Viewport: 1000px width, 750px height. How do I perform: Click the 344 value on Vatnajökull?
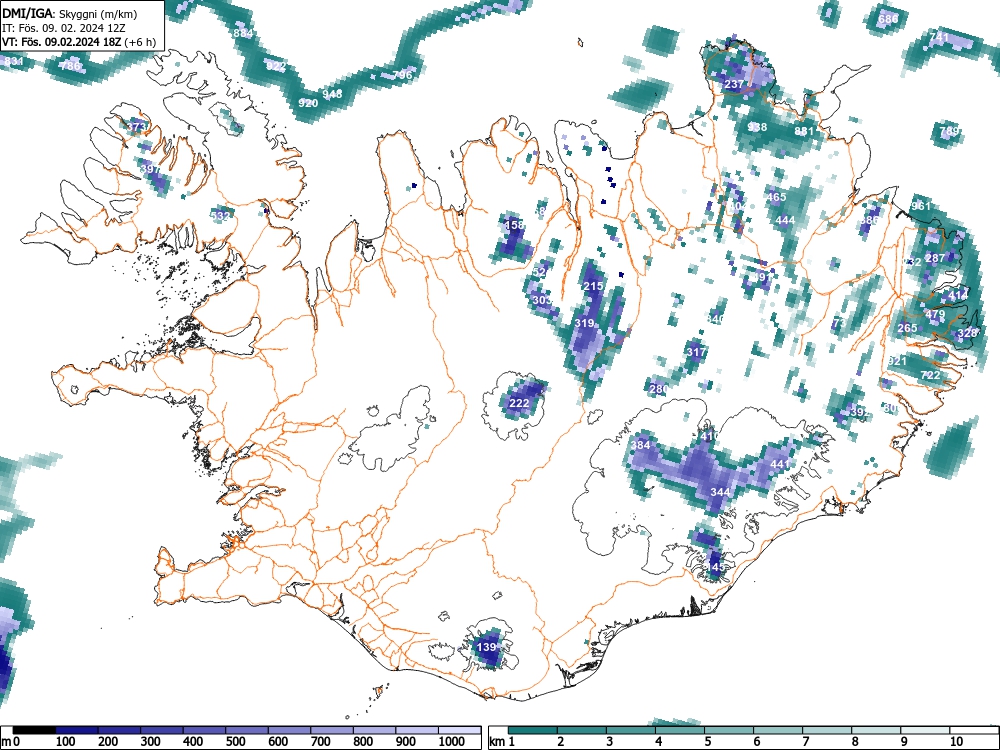(x=720, y=492)
